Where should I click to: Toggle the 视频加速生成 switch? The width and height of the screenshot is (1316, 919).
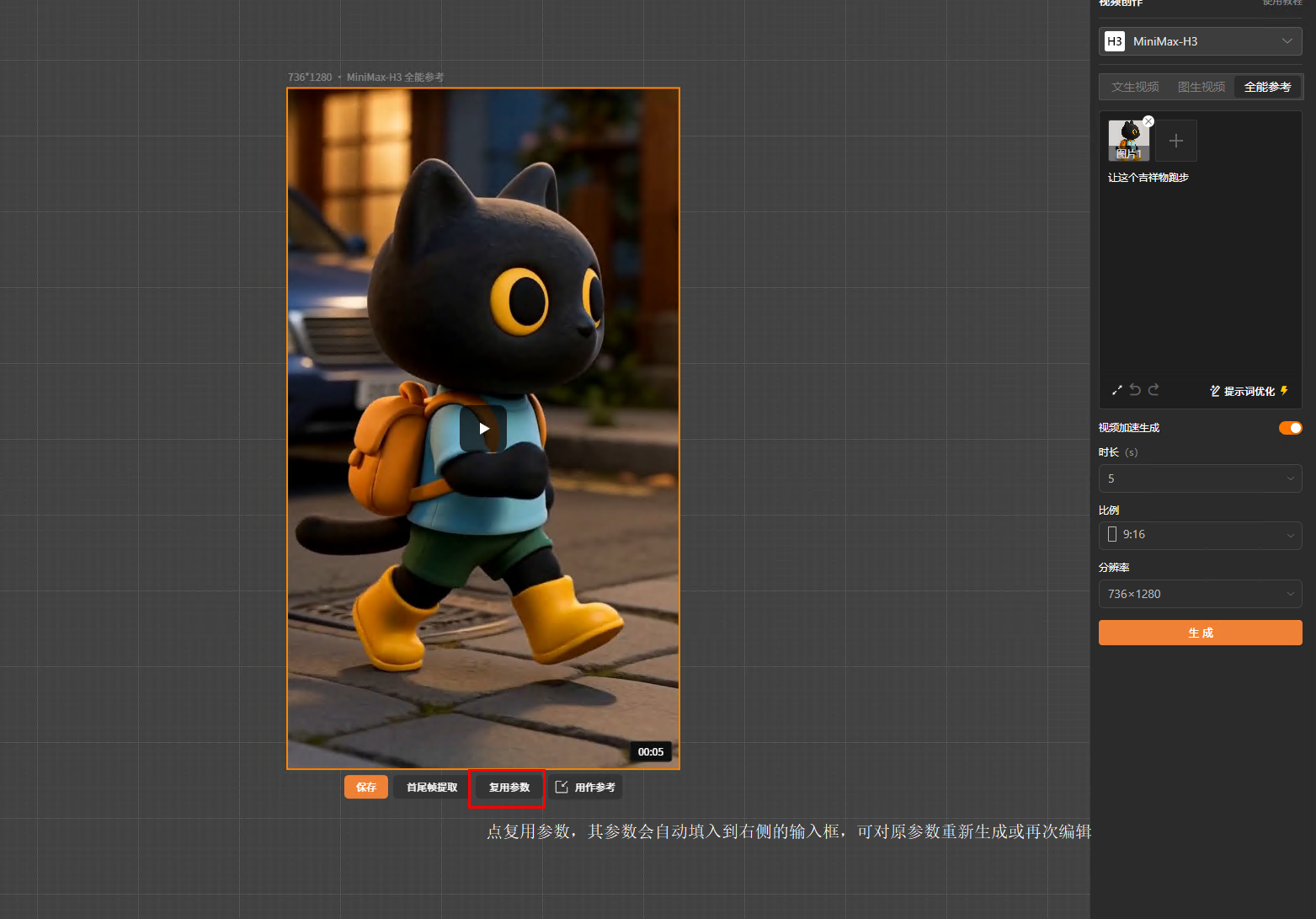point(1290,428)
